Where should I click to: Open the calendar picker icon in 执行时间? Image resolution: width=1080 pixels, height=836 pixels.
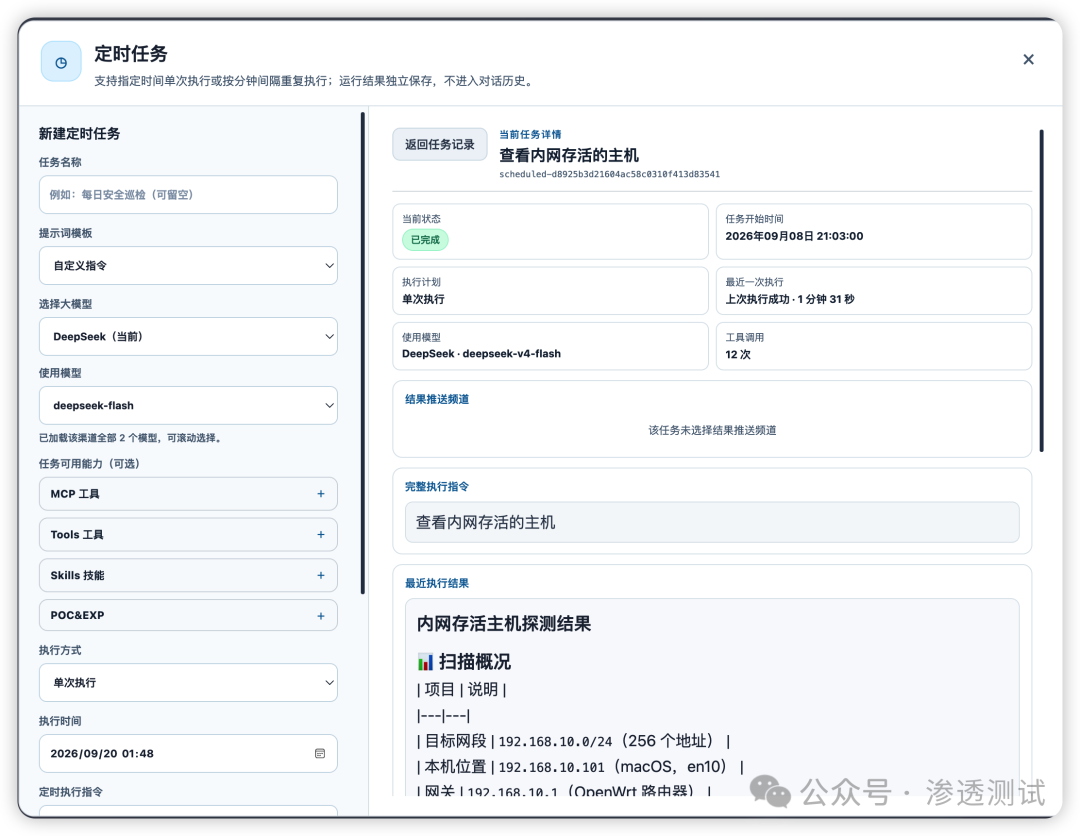tap(320, 753)
